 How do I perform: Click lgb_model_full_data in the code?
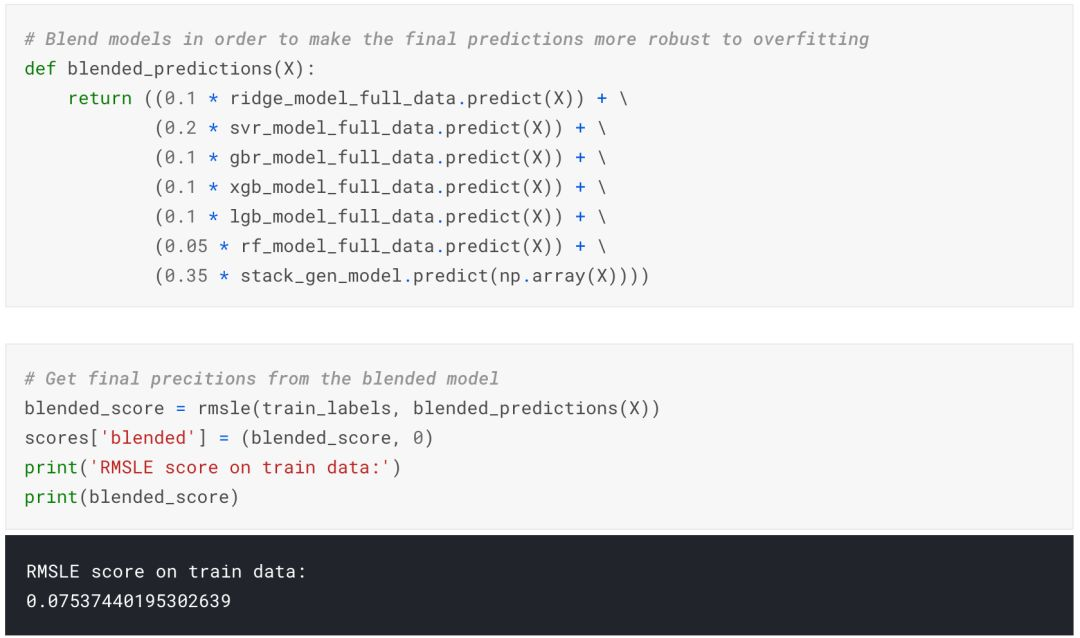tap(333, 217)
